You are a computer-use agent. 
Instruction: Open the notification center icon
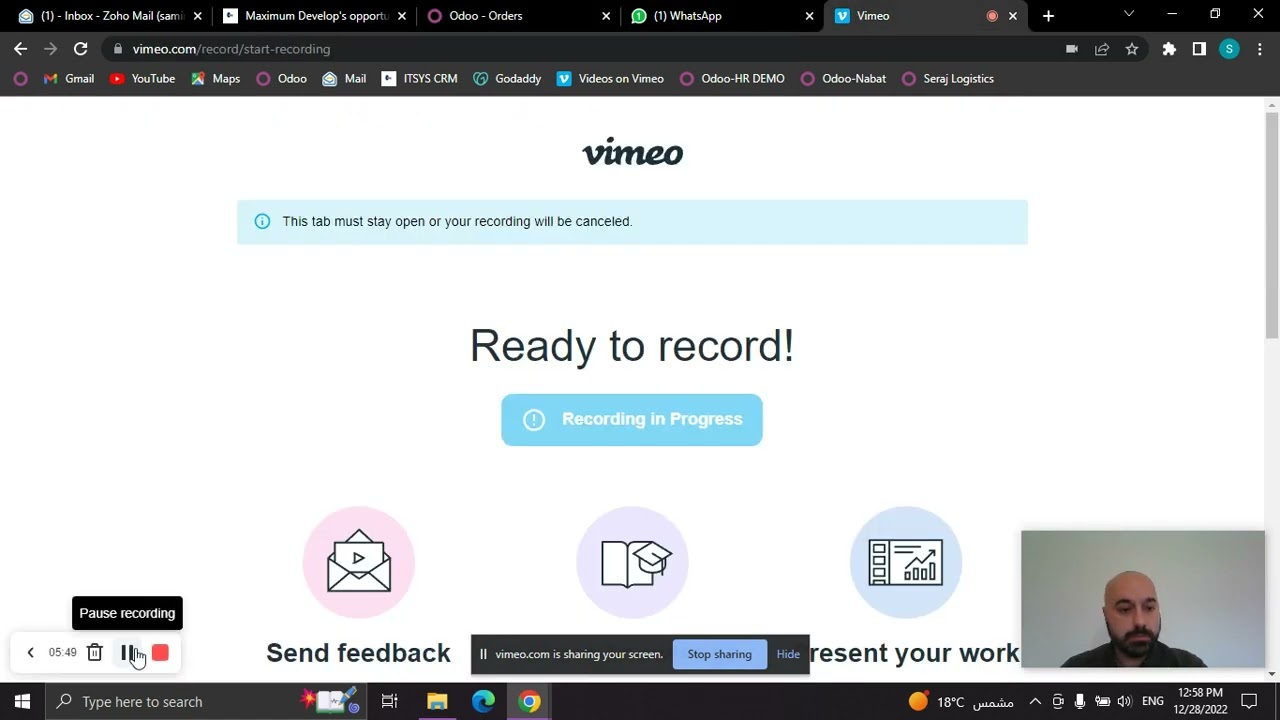[1249, 702]
